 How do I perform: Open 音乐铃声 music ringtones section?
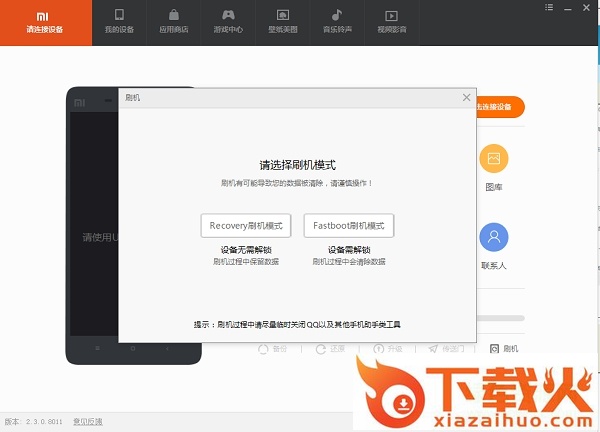337,22
